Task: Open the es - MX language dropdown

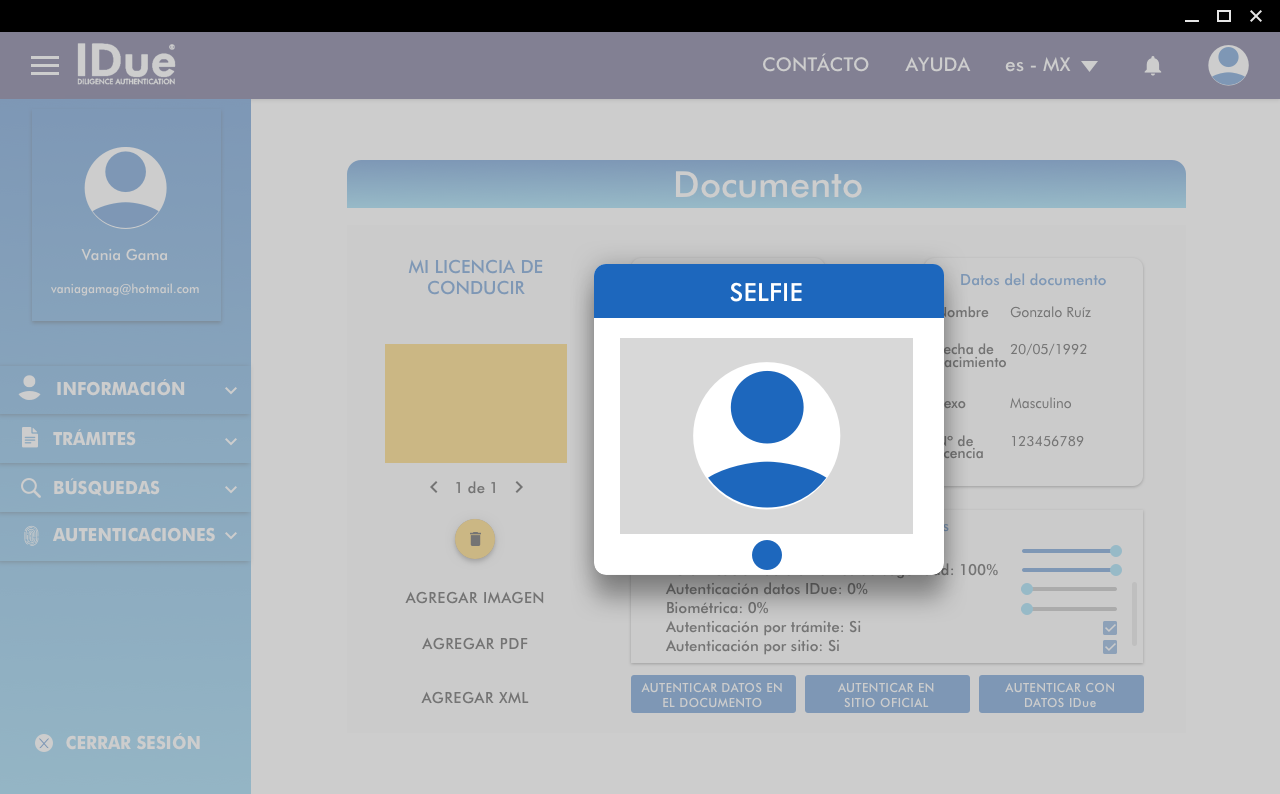Action: pos(1050,65)
